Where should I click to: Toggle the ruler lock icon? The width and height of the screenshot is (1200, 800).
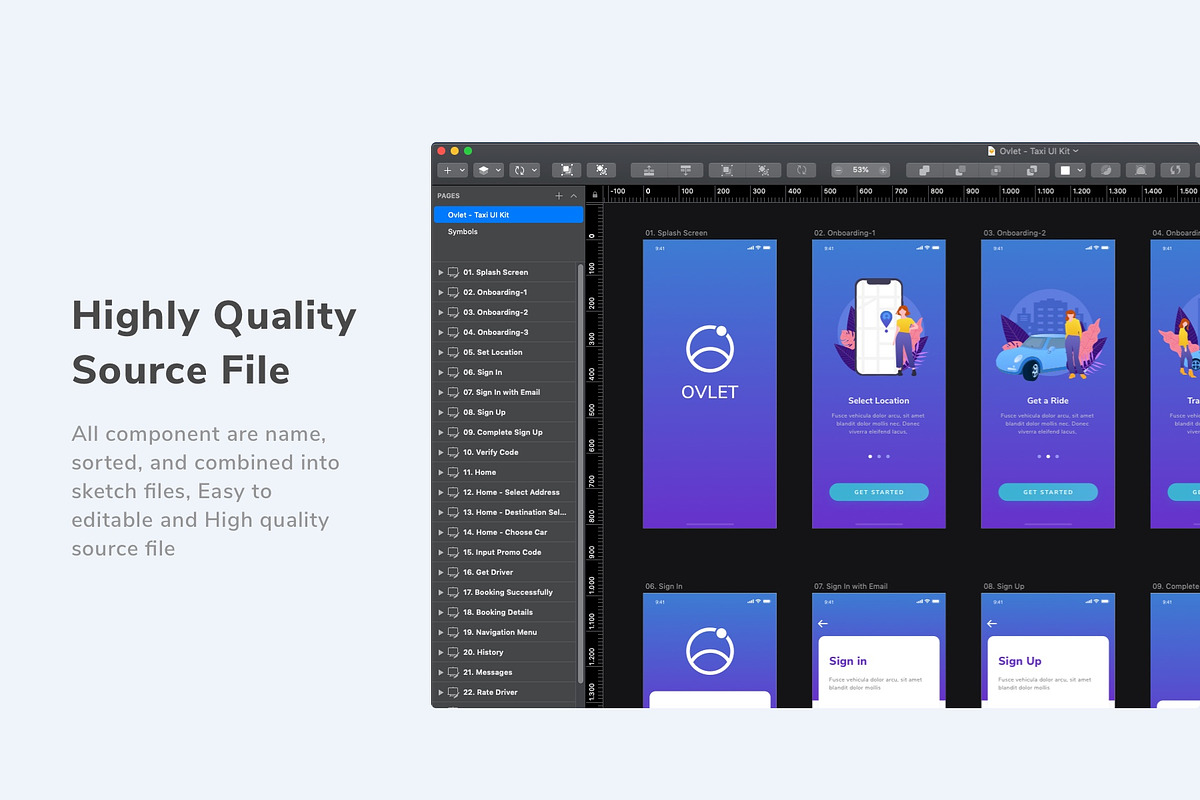[595, 195]
